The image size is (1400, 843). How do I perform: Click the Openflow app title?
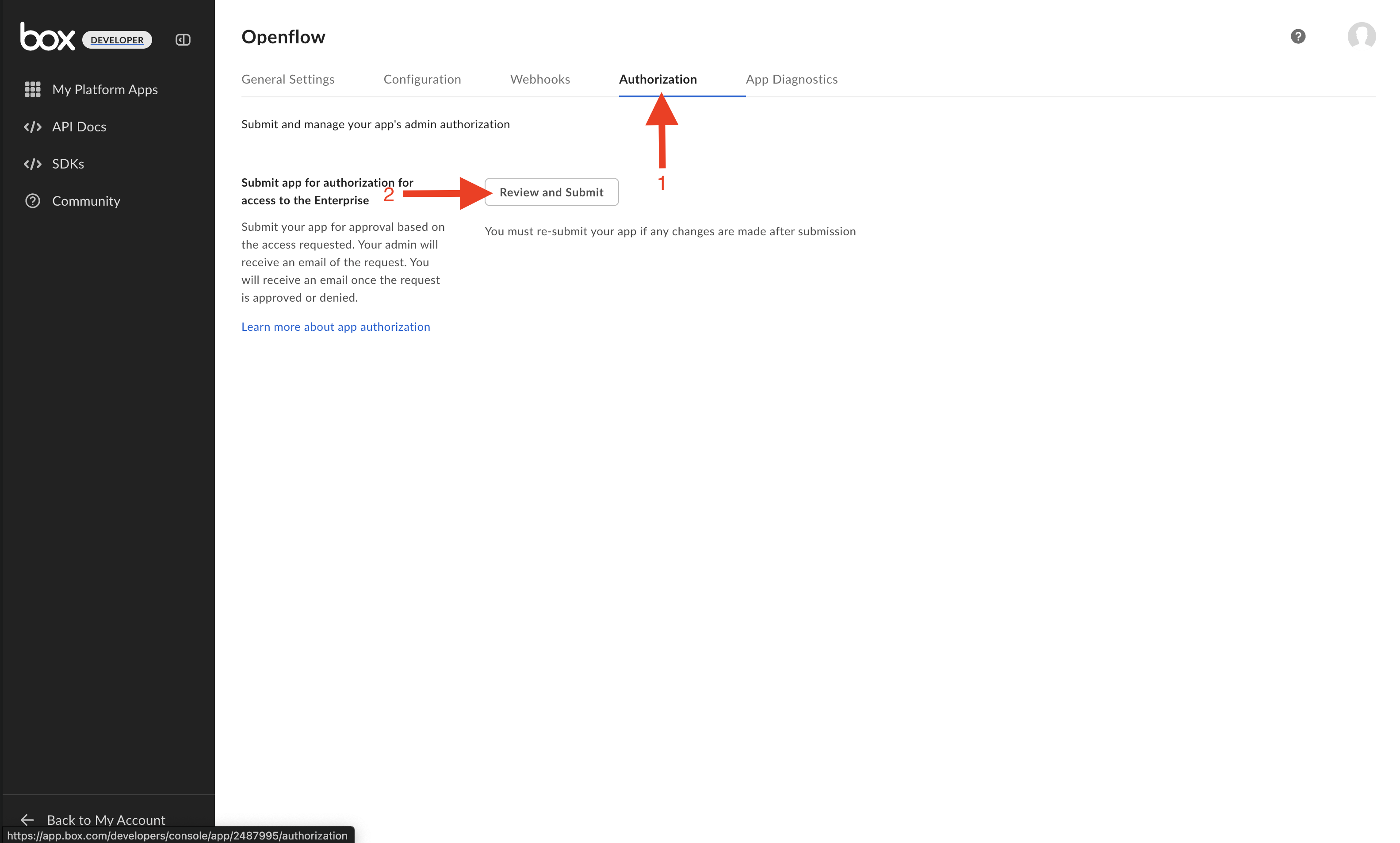[x=283, y=37]
